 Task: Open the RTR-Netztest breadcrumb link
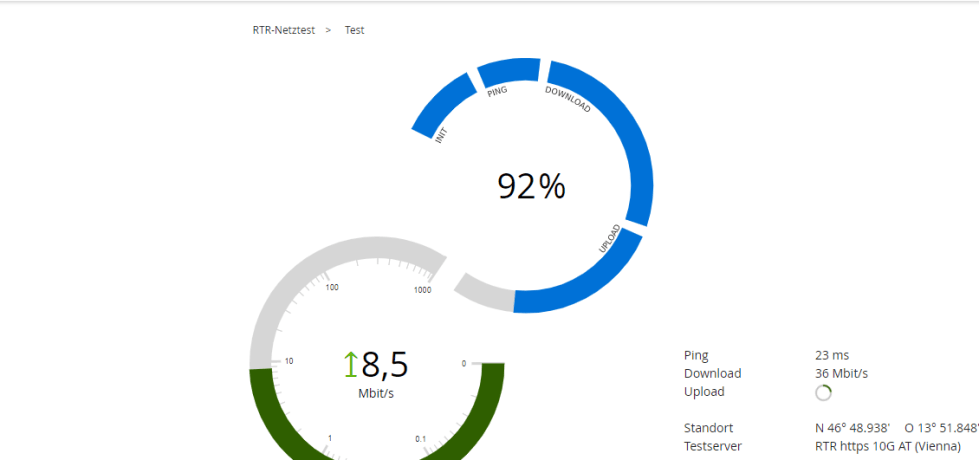click(x=283, y=30)
